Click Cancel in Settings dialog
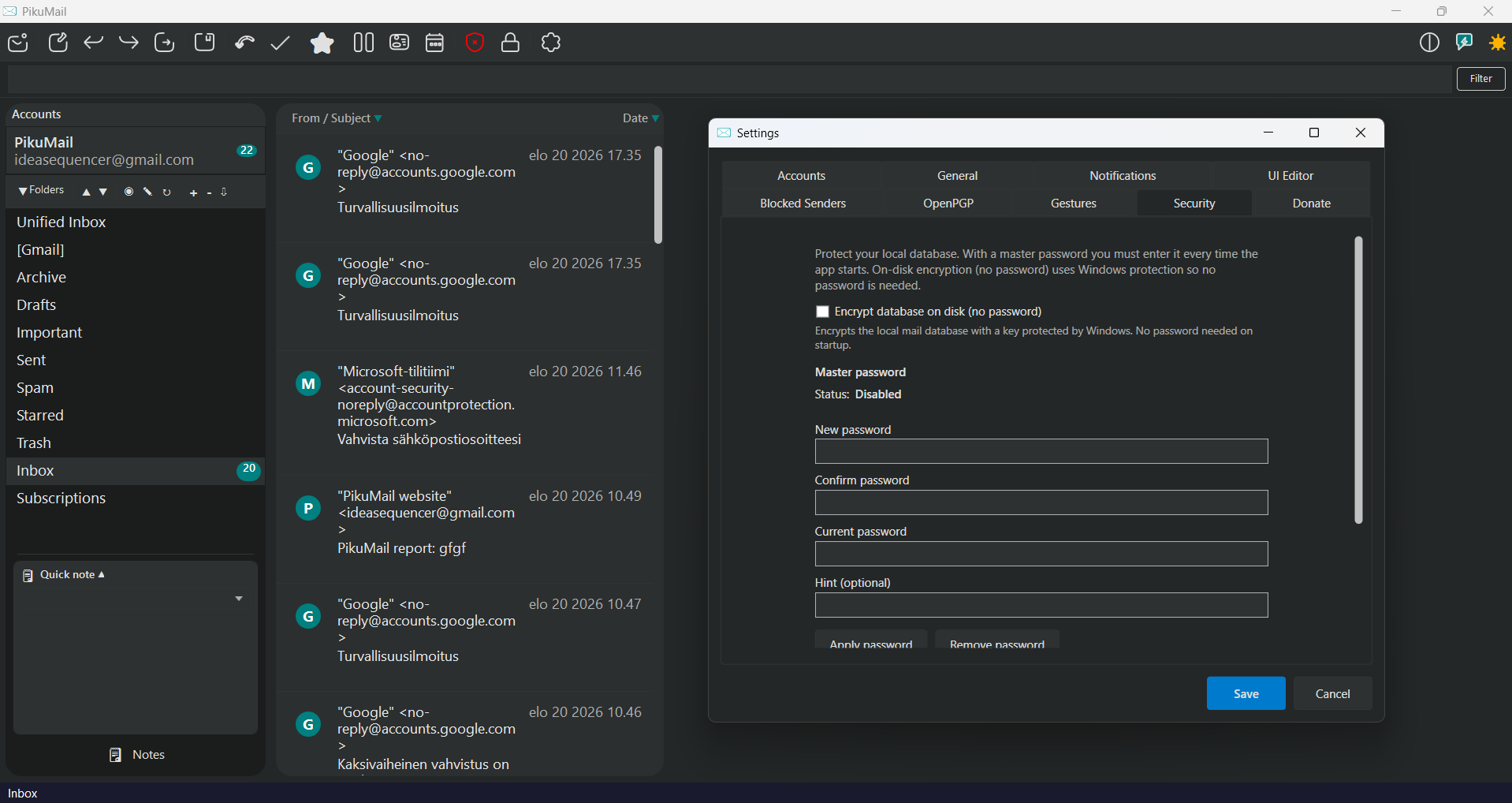This screenshot has width=1512, height=803. [1333, 693]
